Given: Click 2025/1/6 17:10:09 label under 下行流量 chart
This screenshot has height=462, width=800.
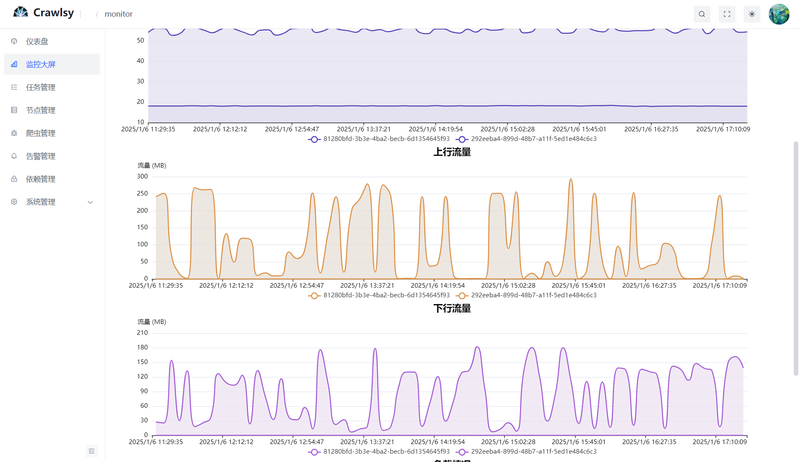Looking at the screenshot, I should click(719, 442).
